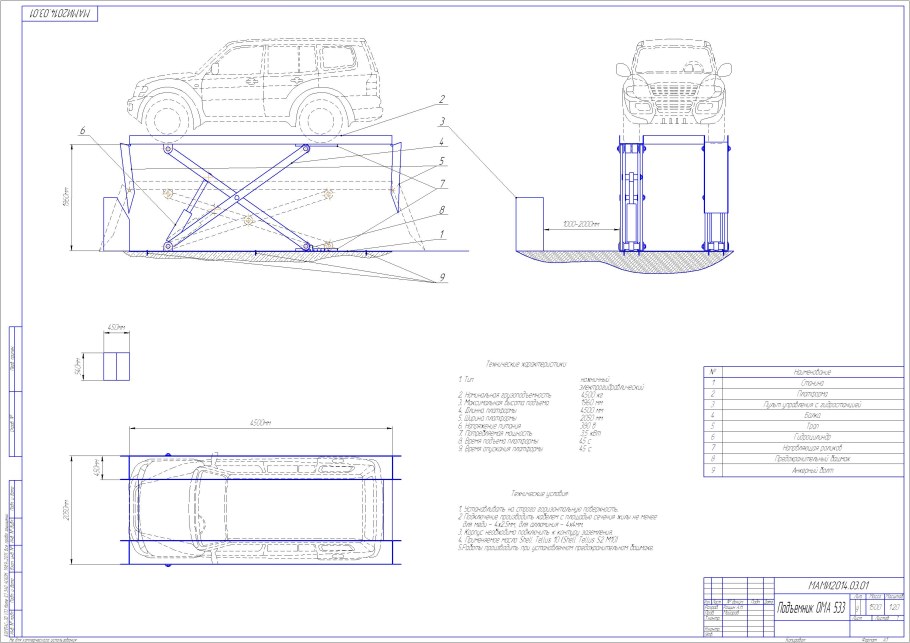Select callout number 8 label
Viewport: 910px width, 643px height.
coord(440,212)
